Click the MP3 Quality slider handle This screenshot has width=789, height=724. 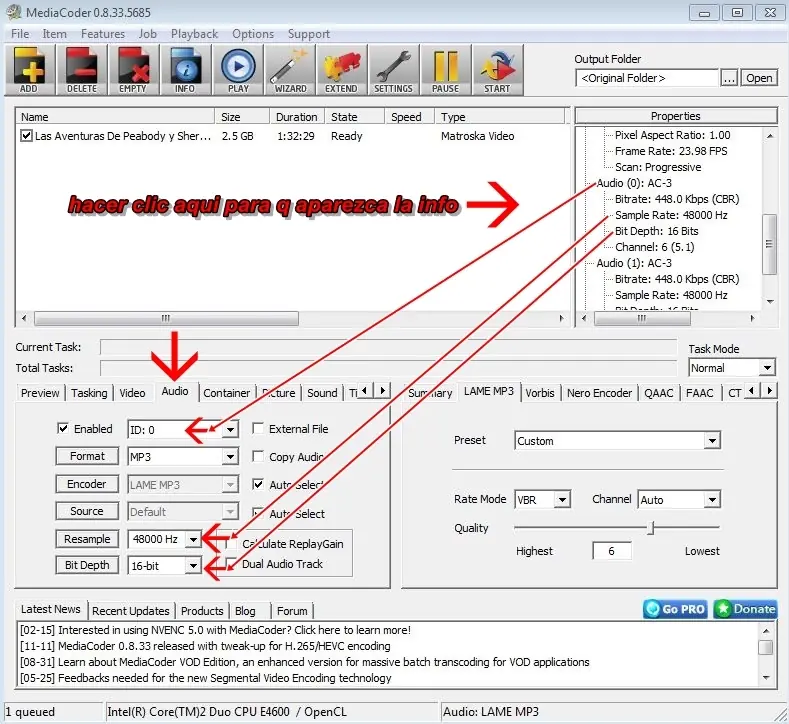tap(651, 528)
